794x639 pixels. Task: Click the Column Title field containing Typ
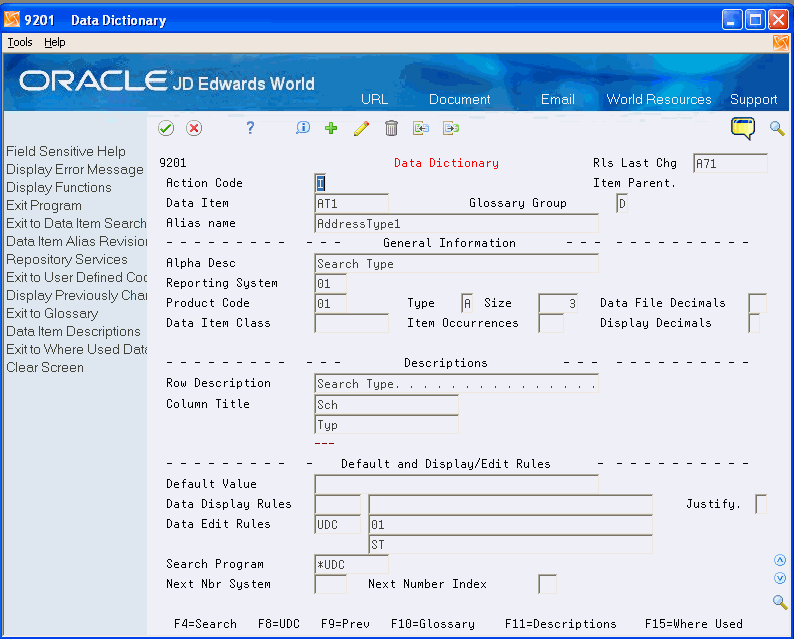[x=386, y=425]
